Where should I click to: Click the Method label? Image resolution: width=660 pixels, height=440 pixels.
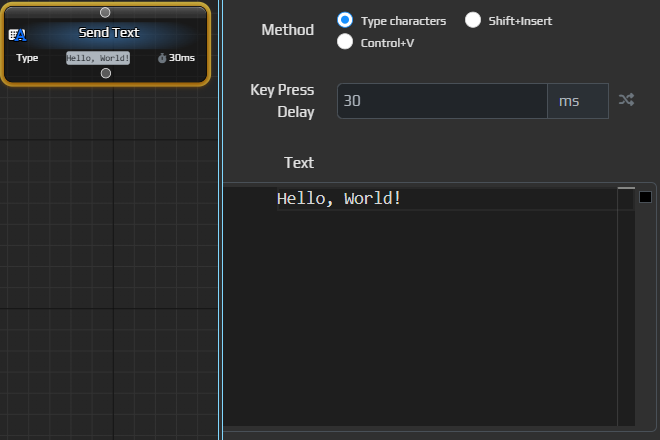[287, 30]
